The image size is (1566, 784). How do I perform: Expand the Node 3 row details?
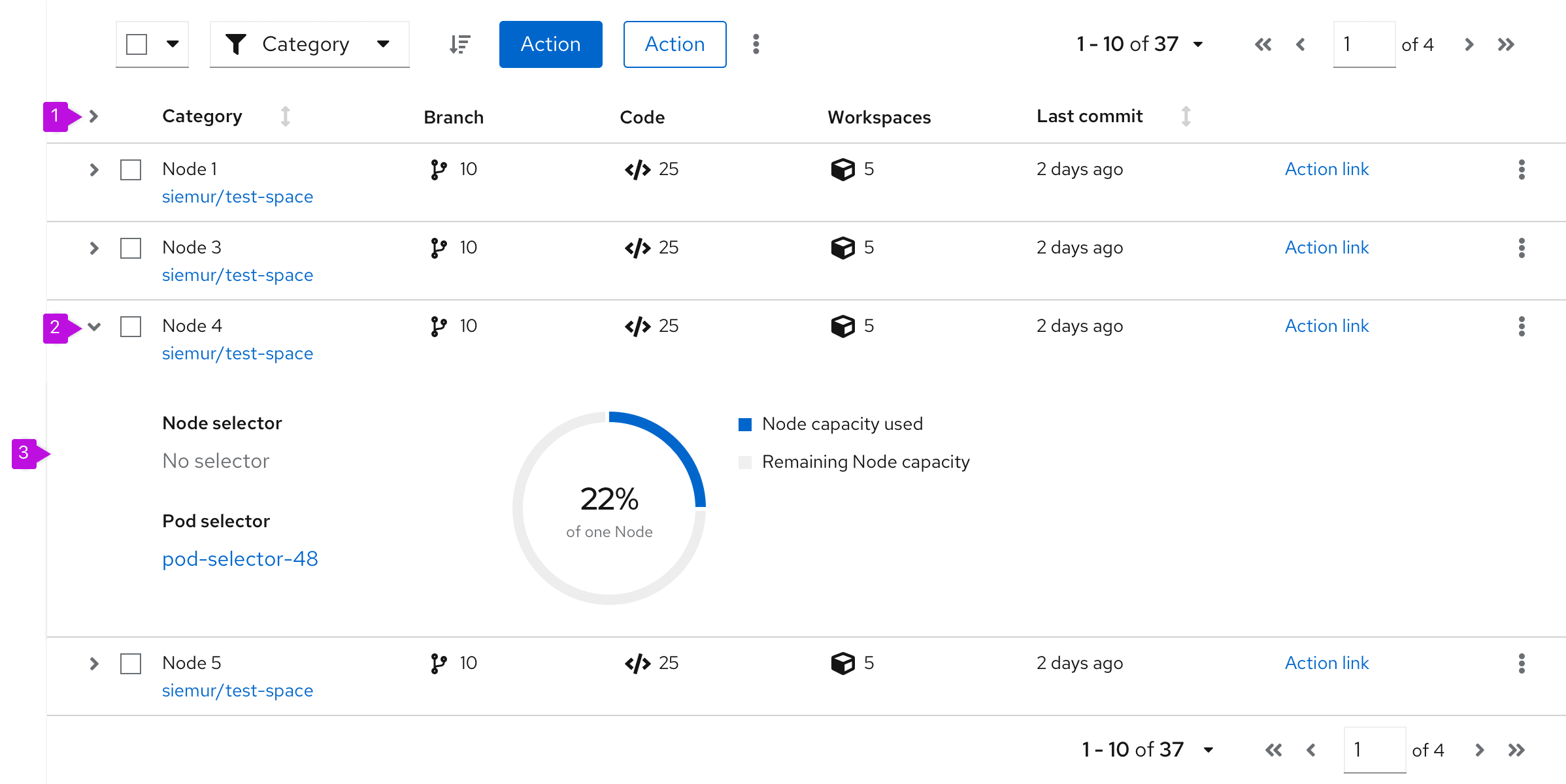coord(94,248)
